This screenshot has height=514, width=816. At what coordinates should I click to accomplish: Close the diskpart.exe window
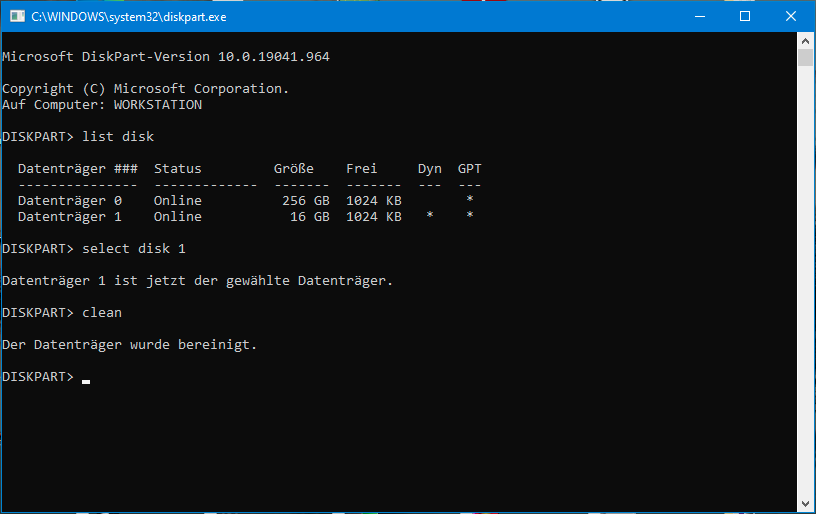click(790, 17)
